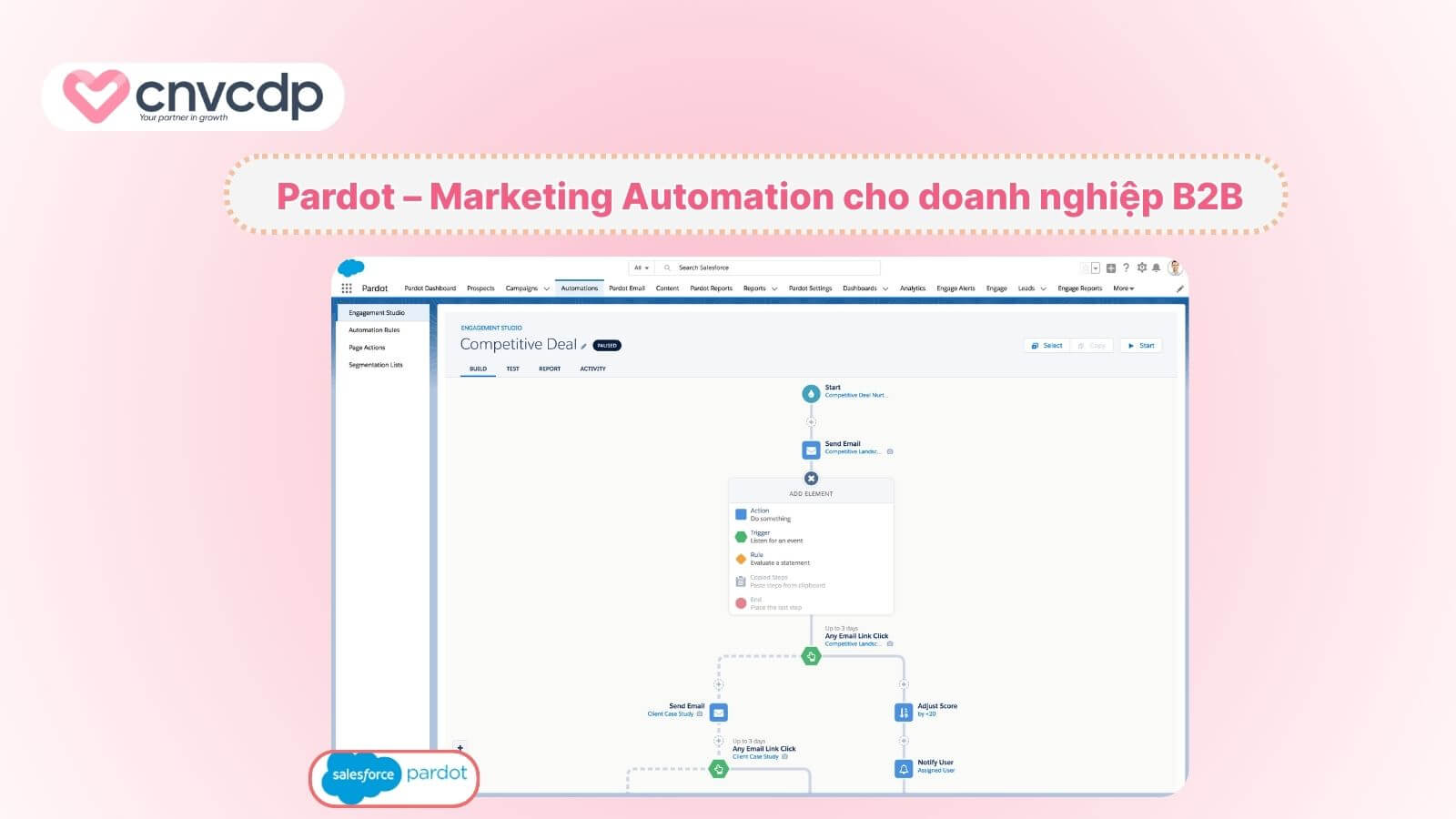Preview email icon next to Competitive Landsc under Send Email
The width and height of the screenshot is (1456, 819).
[x=890, y=451]
